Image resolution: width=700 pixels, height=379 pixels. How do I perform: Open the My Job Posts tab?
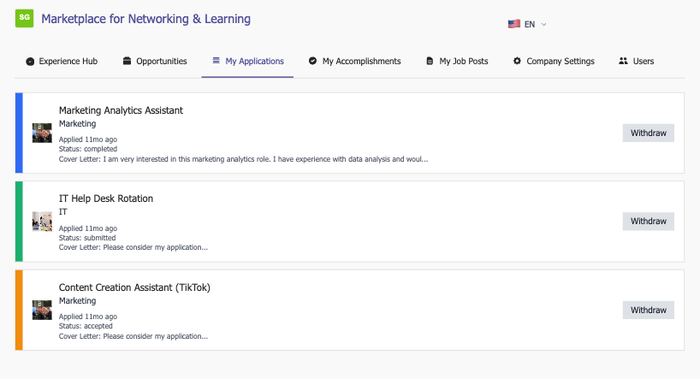coord(457,61)
